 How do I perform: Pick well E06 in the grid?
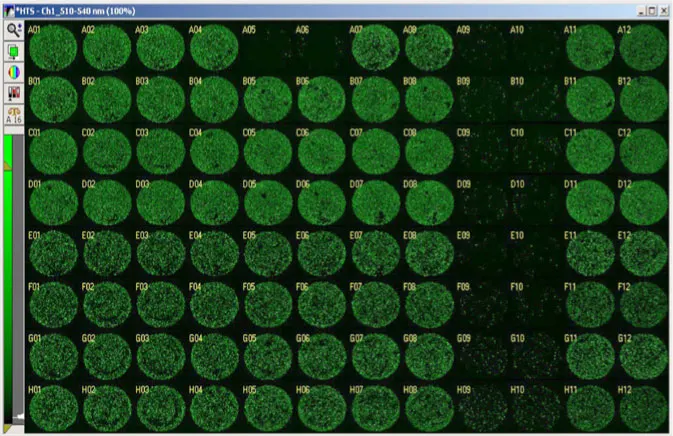click(x=320, y=255)
